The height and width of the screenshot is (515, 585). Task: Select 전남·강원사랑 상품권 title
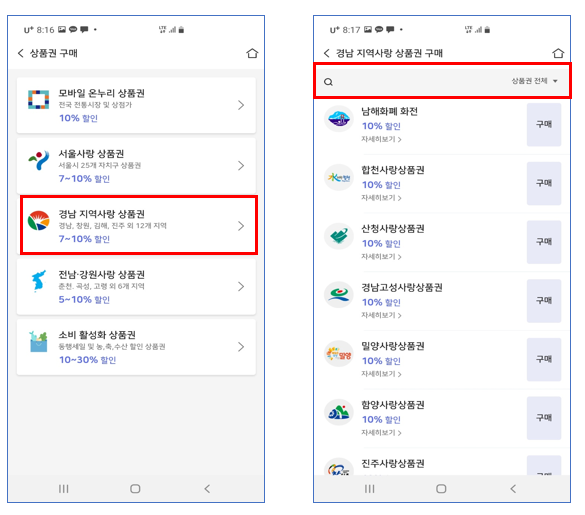coord(101,274)
